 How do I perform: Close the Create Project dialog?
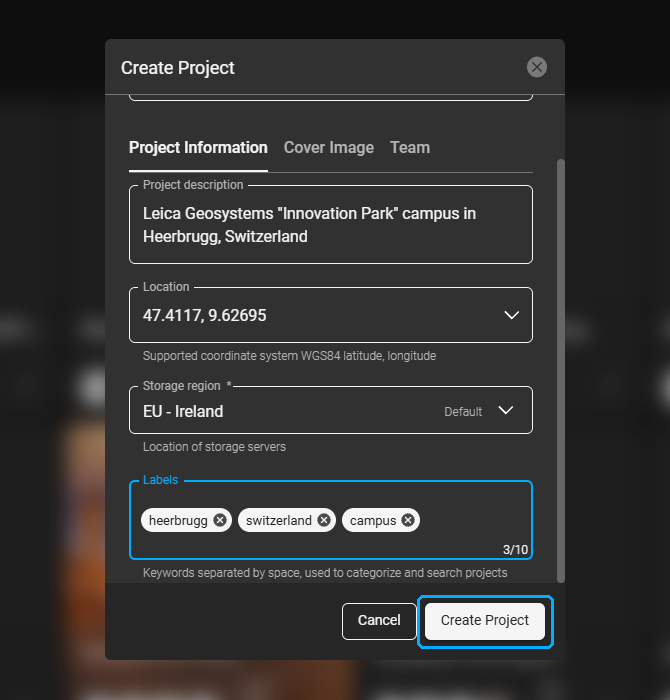pos(537,67)
